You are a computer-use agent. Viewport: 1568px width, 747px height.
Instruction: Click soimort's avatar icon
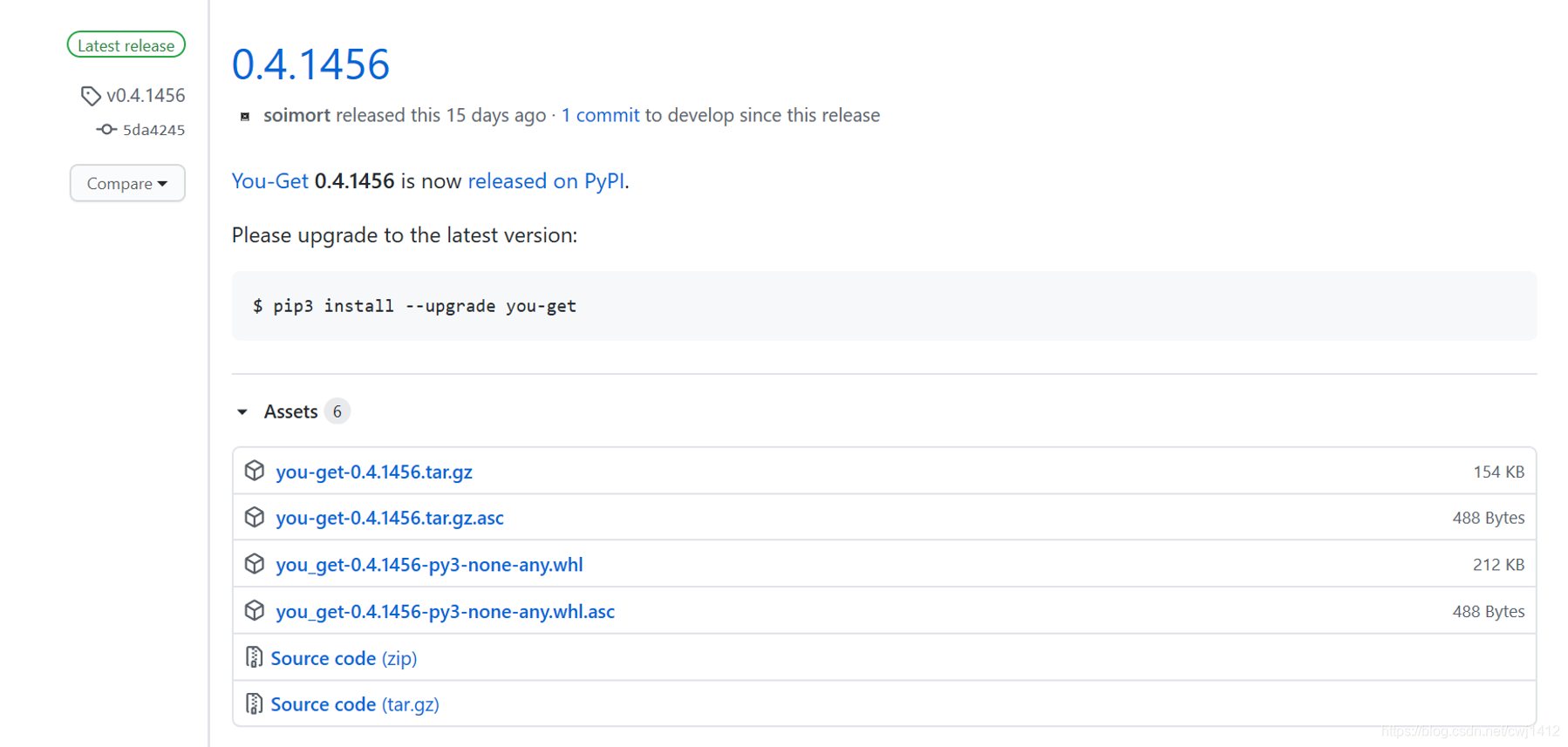[245, 116]
